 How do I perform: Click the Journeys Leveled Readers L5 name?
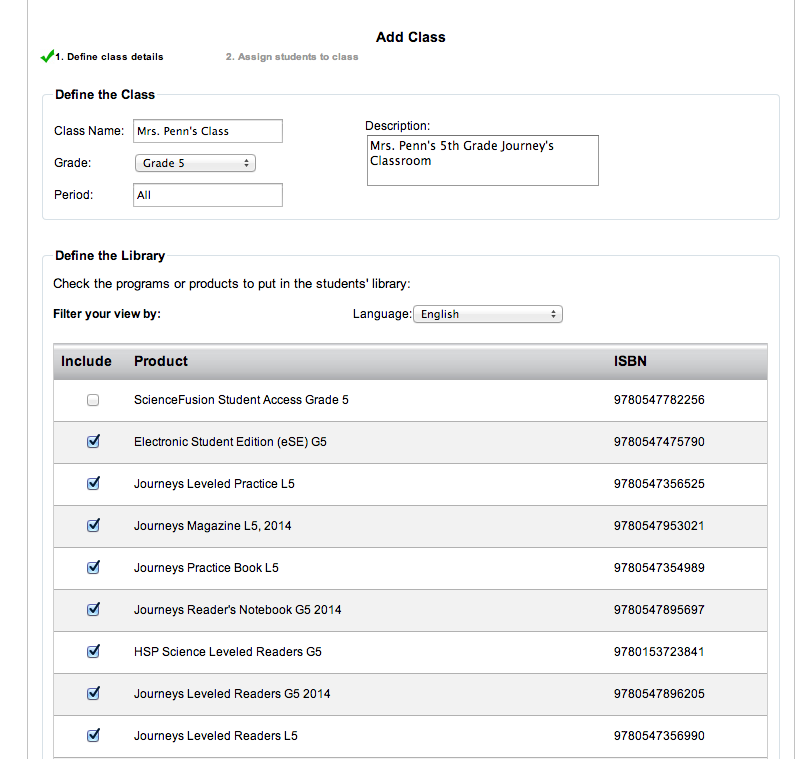[216, 736]
